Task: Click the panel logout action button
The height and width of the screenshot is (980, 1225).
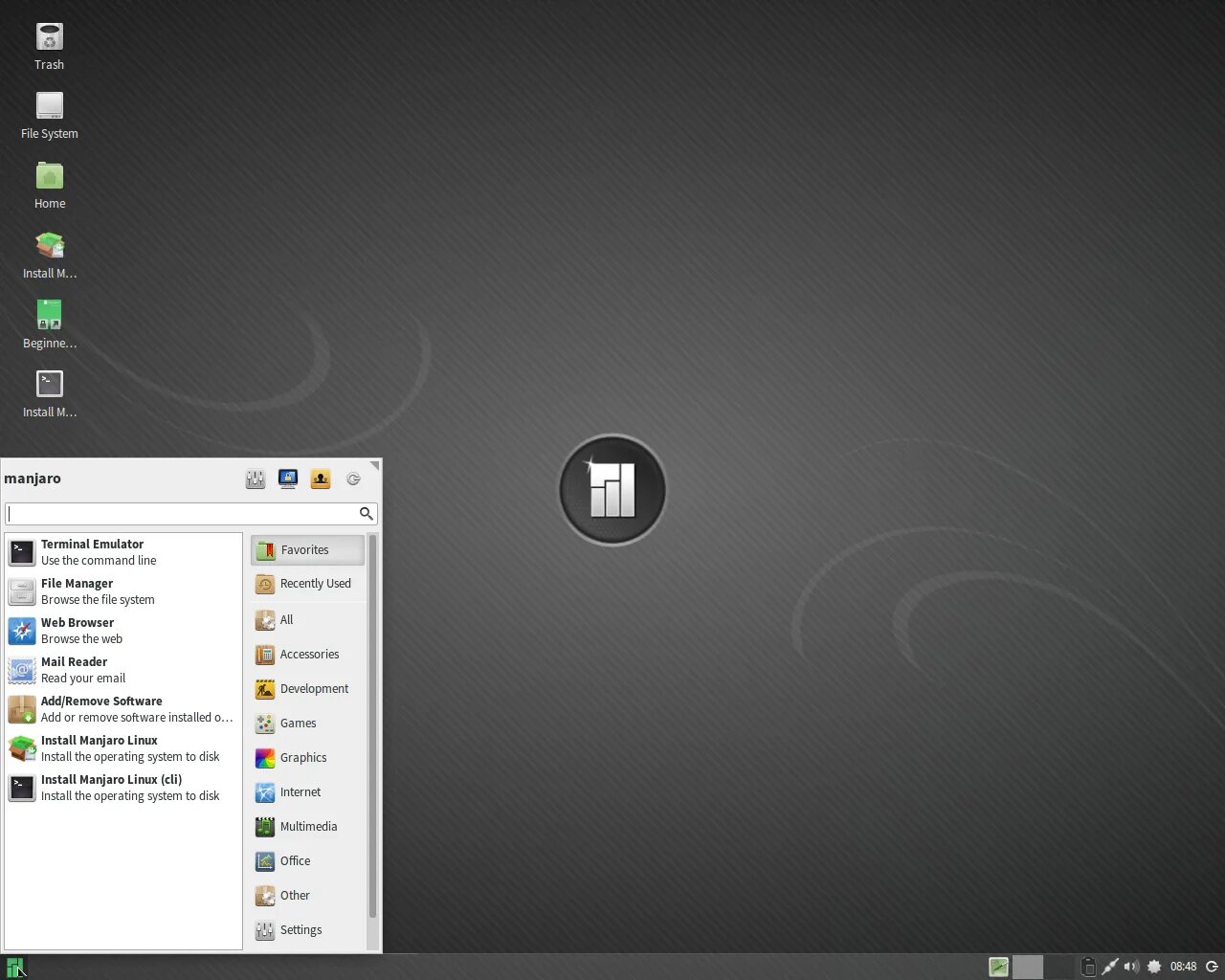Action: (x=1212, y=967)
